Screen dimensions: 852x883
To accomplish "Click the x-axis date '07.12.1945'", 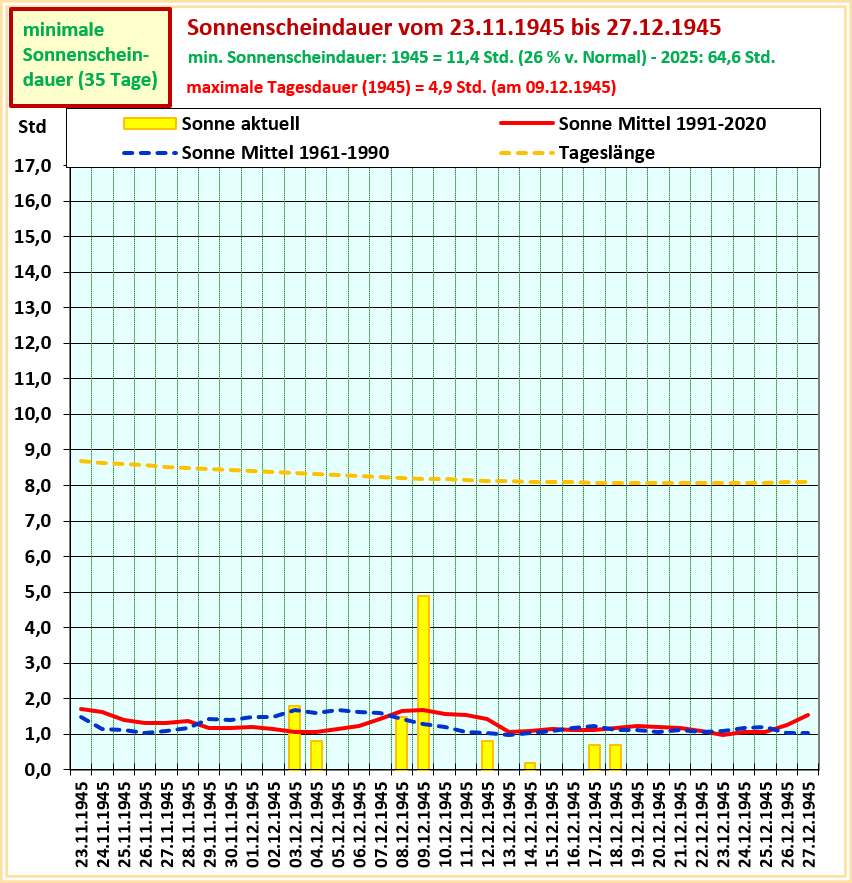I will tap(381, 824).
